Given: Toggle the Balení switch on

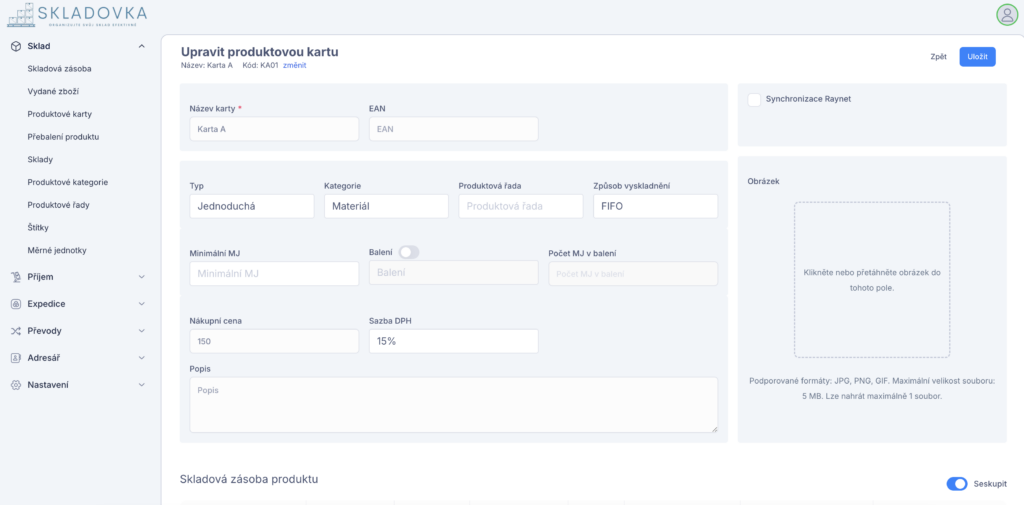Looking at the screenshot, I should coord(408,252).
